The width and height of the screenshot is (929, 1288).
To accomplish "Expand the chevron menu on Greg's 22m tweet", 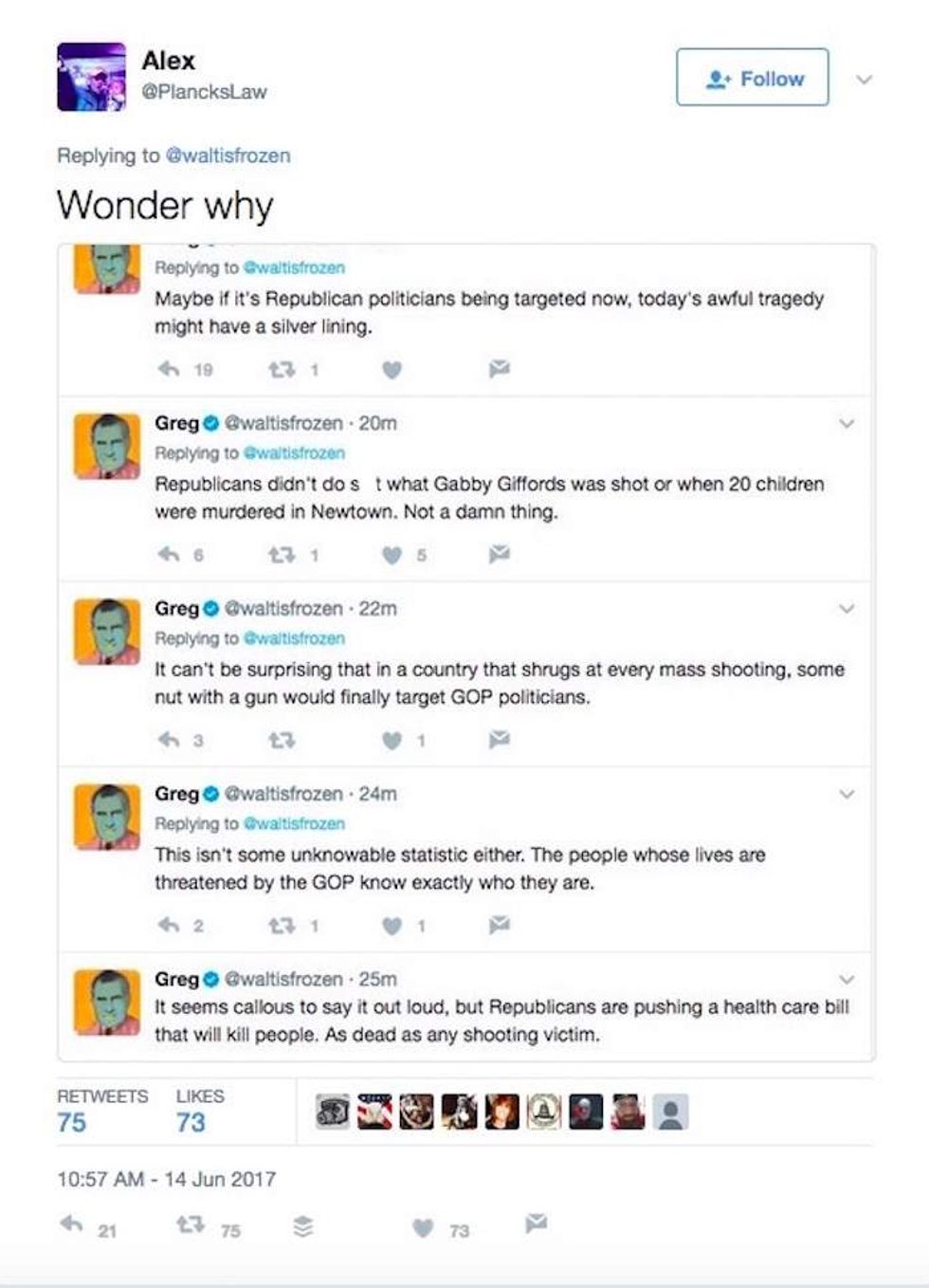I will 847,608.
